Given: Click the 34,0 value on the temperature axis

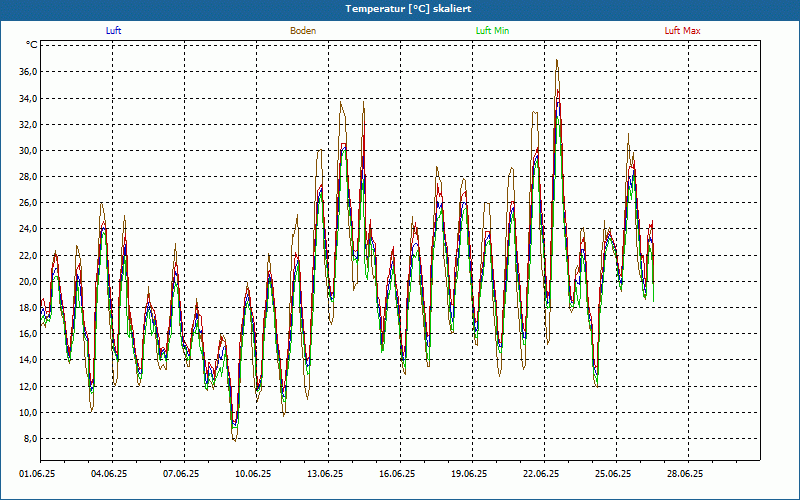Looking at the screenshot, I should [x=28, y=98].
